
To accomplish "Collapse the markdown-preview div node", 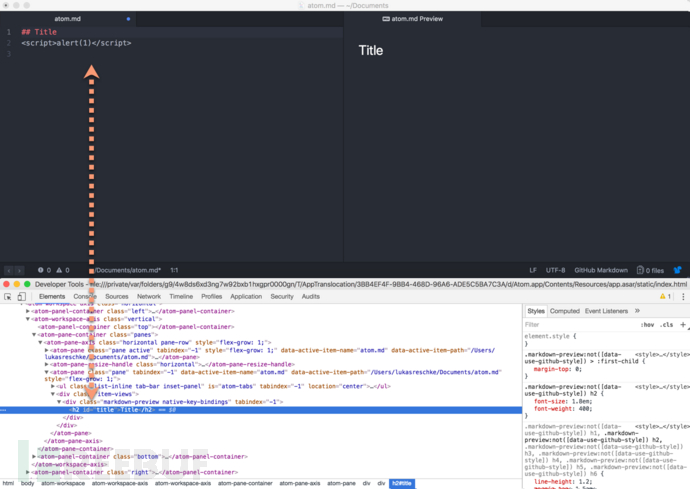I will (x=59, y=402).
